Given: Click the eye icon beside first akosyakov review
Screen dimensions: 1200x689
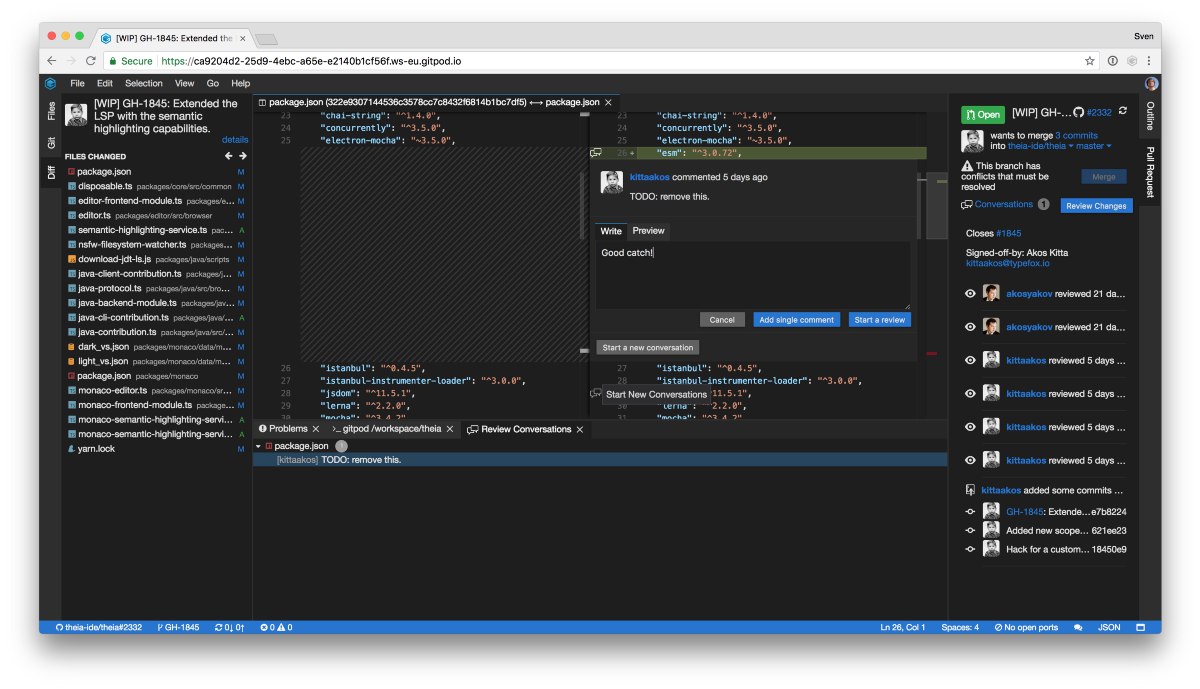Looking at the screenshot, I should coord(969,293).
